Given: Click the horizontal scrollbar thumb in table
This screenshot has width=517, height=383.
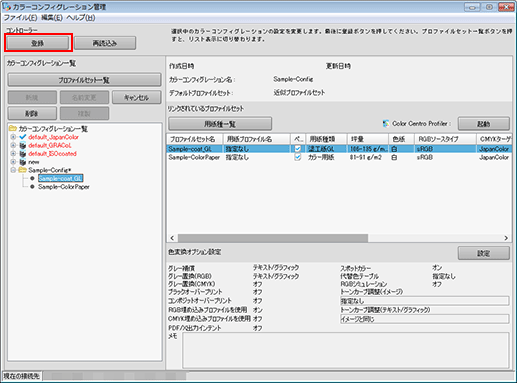Looking at the screenshot, I should (273, 238).
